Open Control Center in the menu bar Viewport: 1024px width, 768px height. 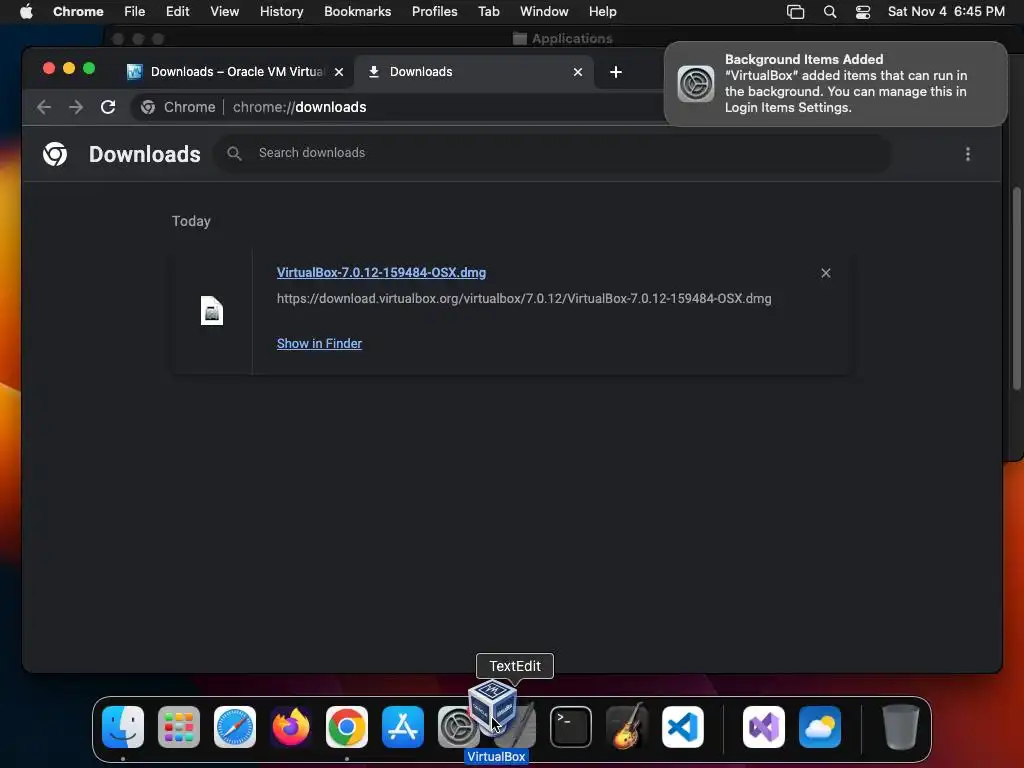pos(863,12)
